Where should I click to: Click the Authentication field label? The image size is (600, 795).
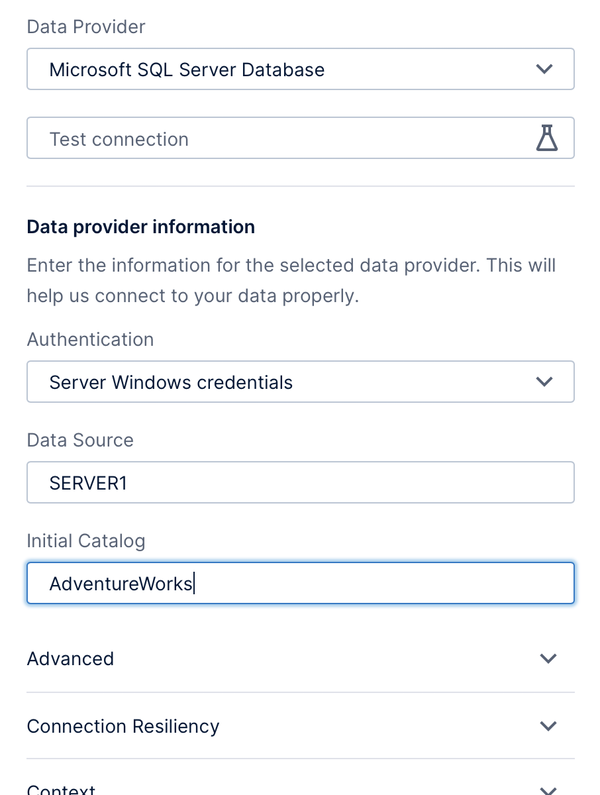click(x=90, y=339)
